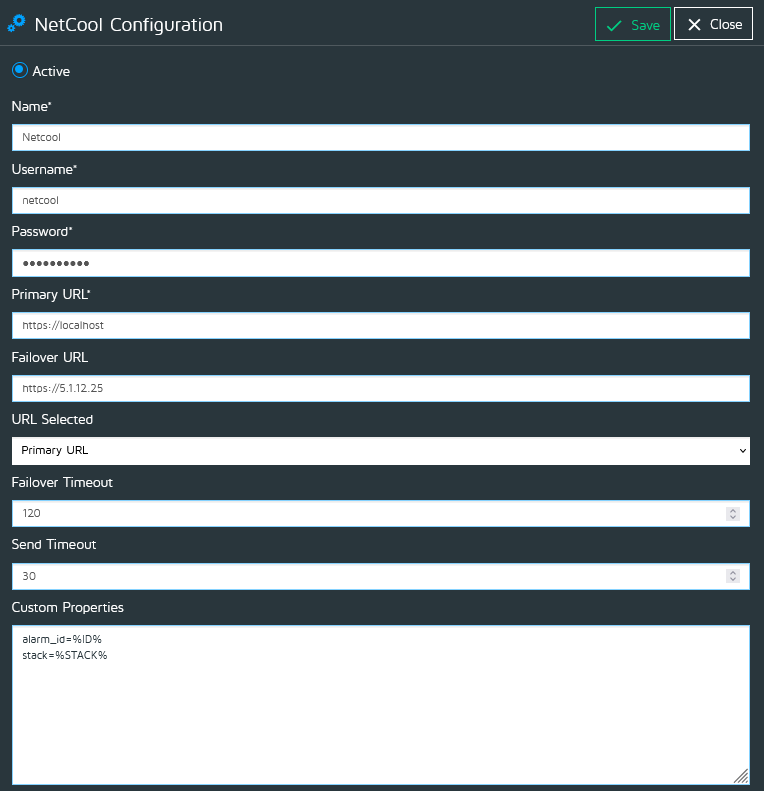This screenshot has width=764, height=791.
Task: Click the Username input field
Action: click(380, 200)
